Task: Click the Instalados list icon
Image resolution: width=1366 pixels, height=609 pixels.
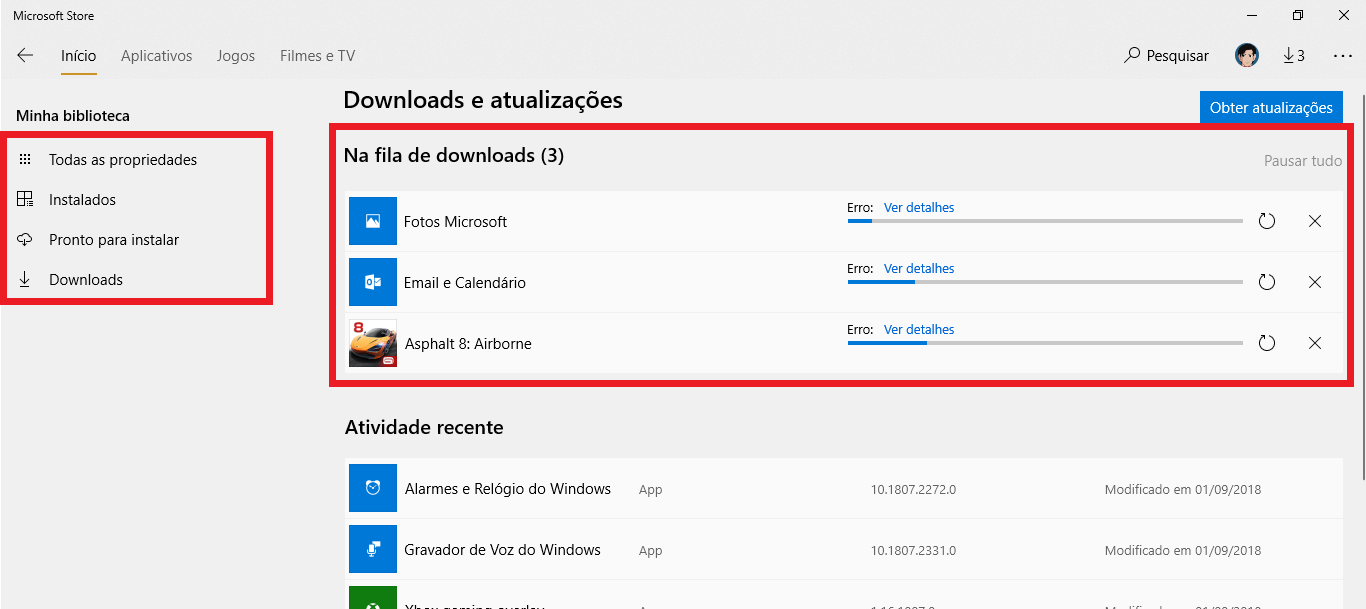Action: [25, 200]
